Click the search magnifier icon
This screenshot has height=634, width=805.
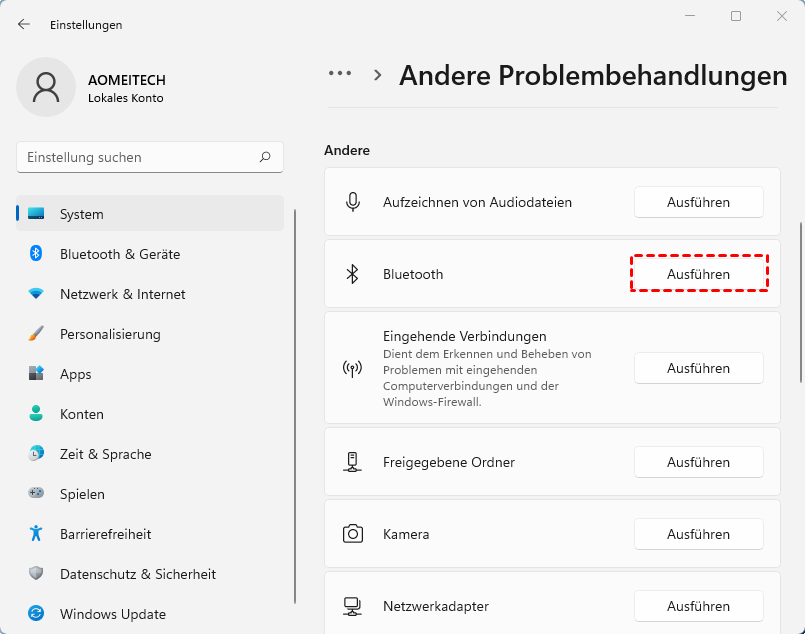[x=265, y=157]
